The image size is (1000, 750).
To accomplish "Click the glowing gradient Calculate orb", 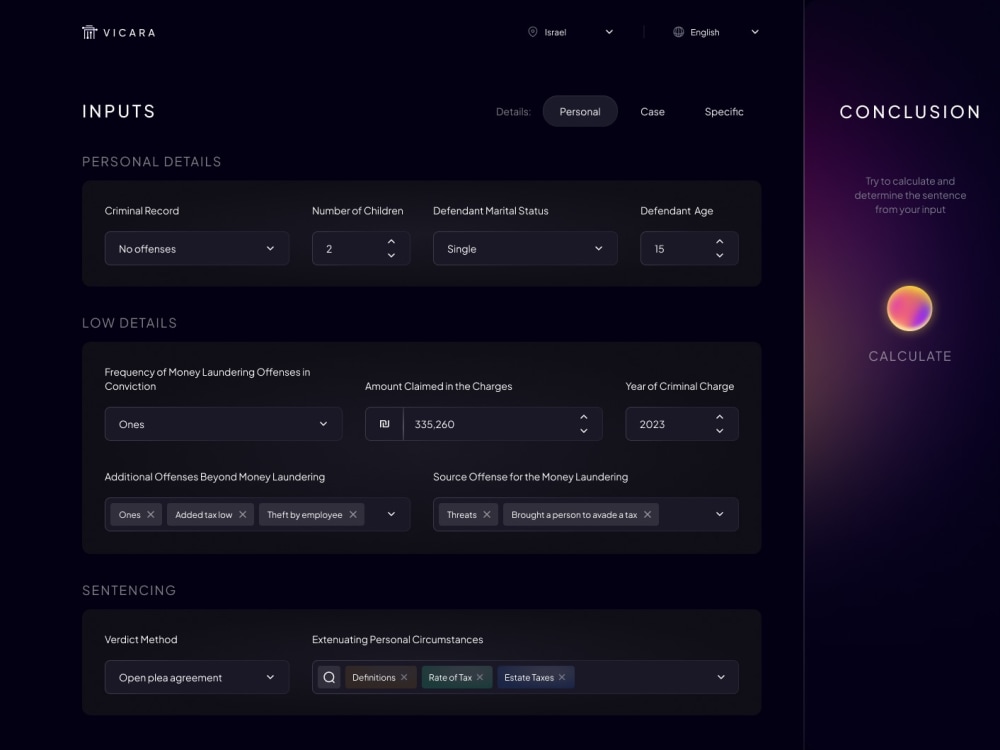I will (x=909, y=310).
